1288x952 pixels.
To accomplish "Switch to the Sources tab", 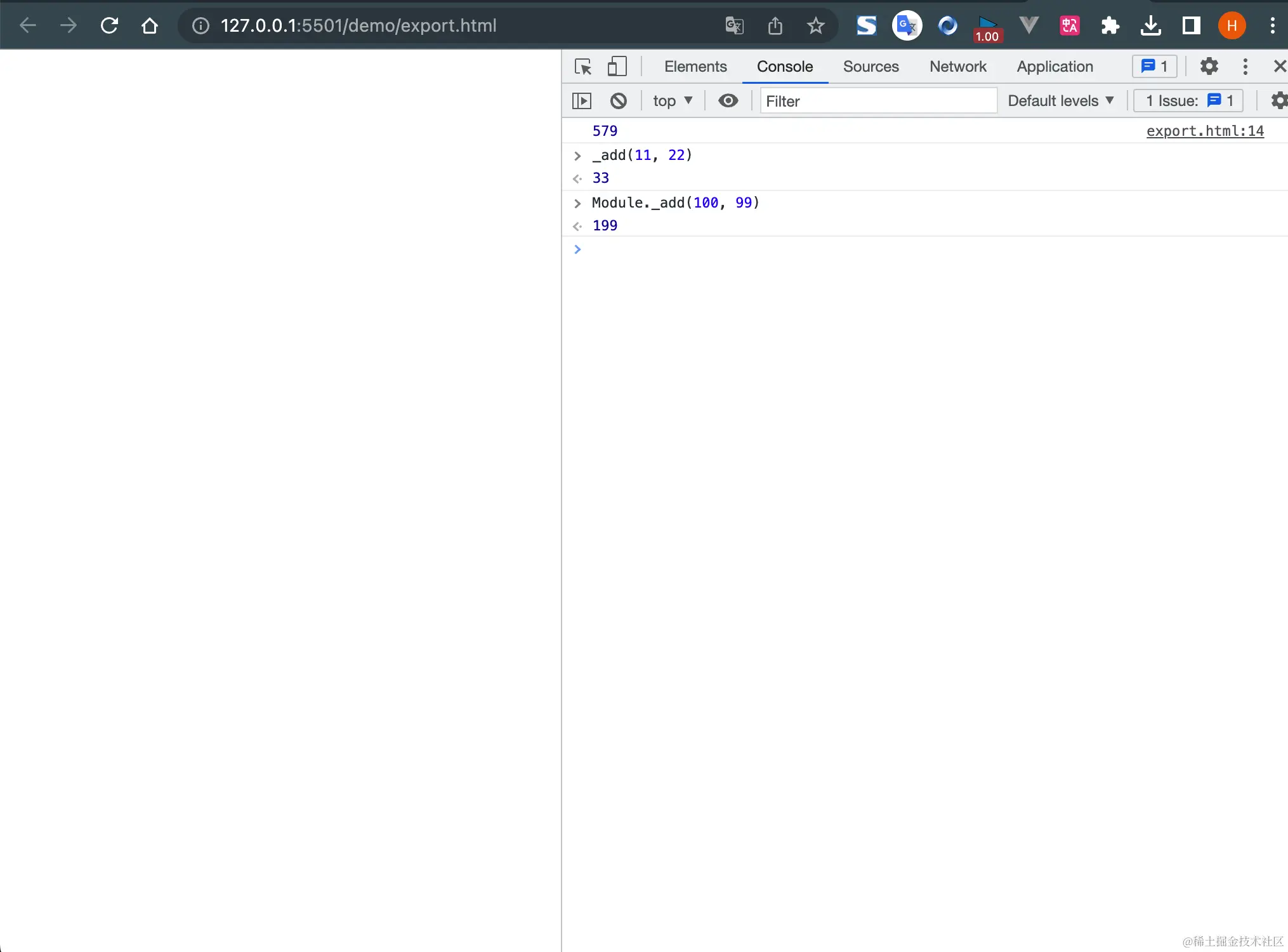I will click(x=871, y=66).
